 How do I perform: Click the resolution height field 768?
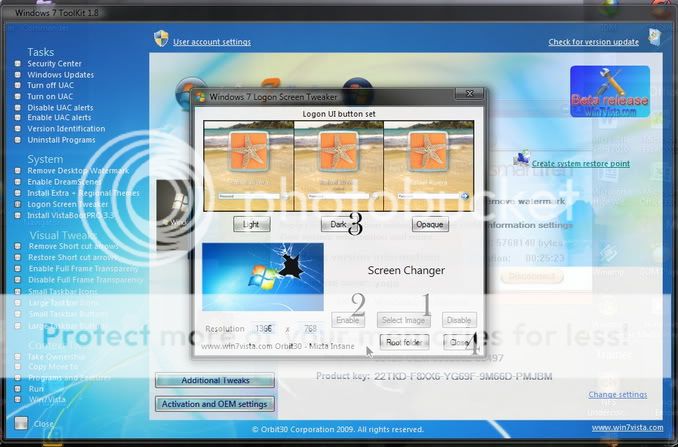coord(311,329)
